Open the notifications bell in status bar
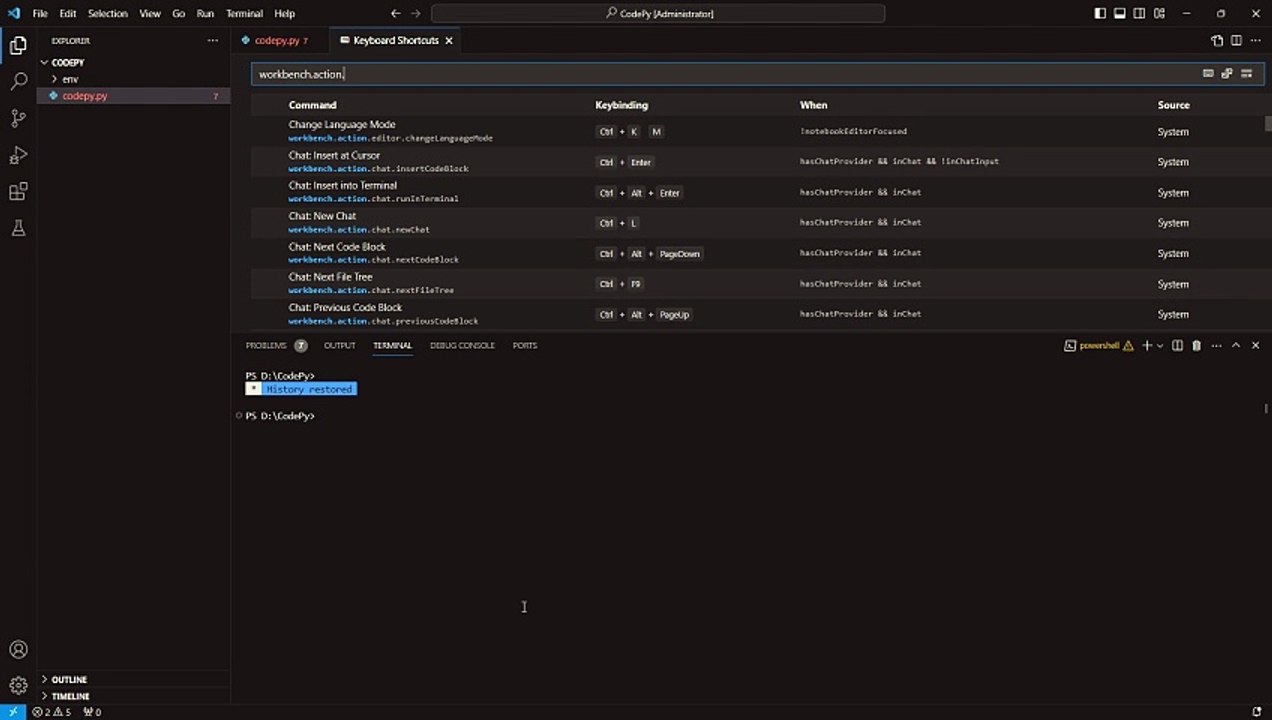The width and height of the screenshot is (1272, 720). (1256, 712)
